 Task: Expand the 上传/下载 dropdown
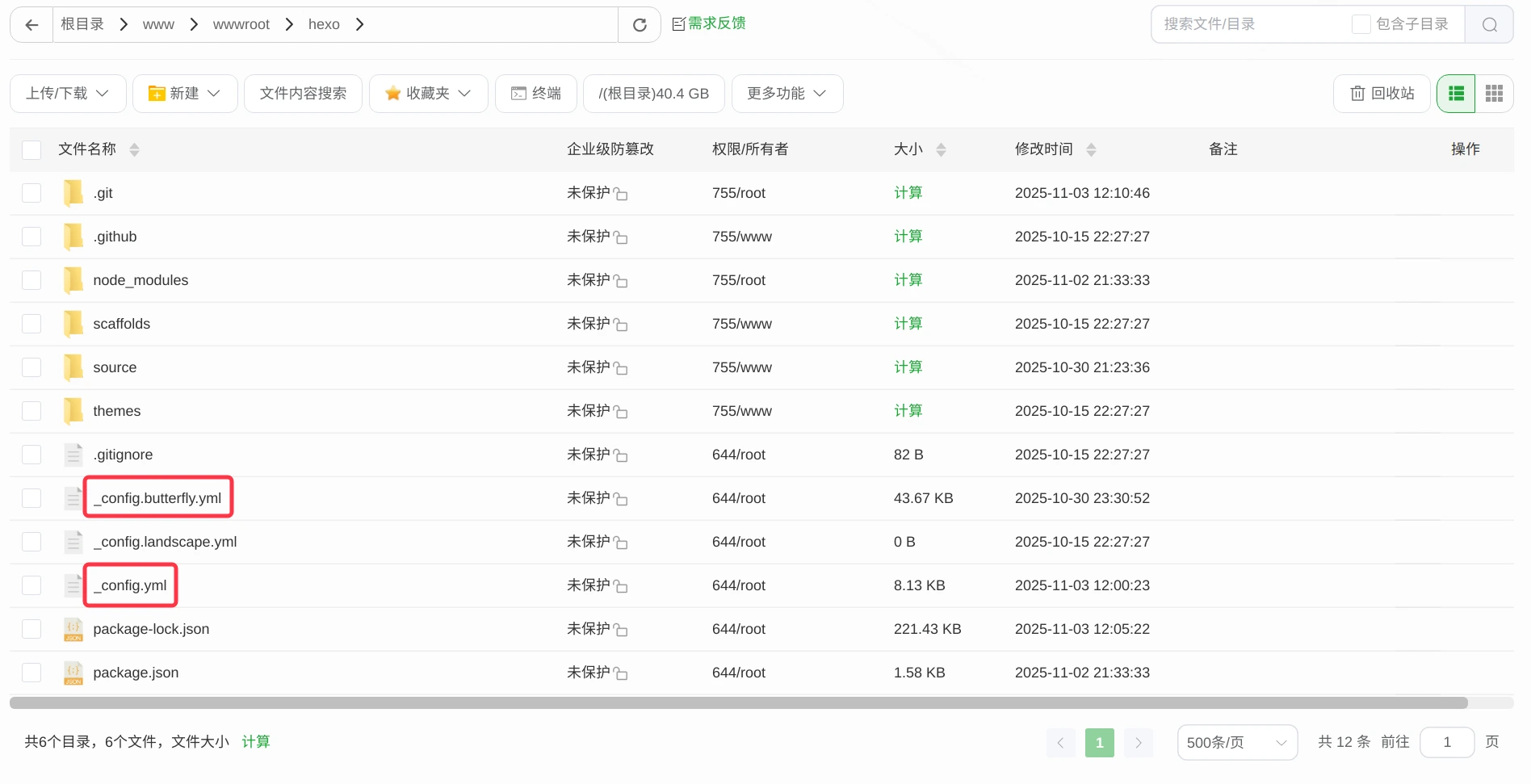[x=68, y=93]
